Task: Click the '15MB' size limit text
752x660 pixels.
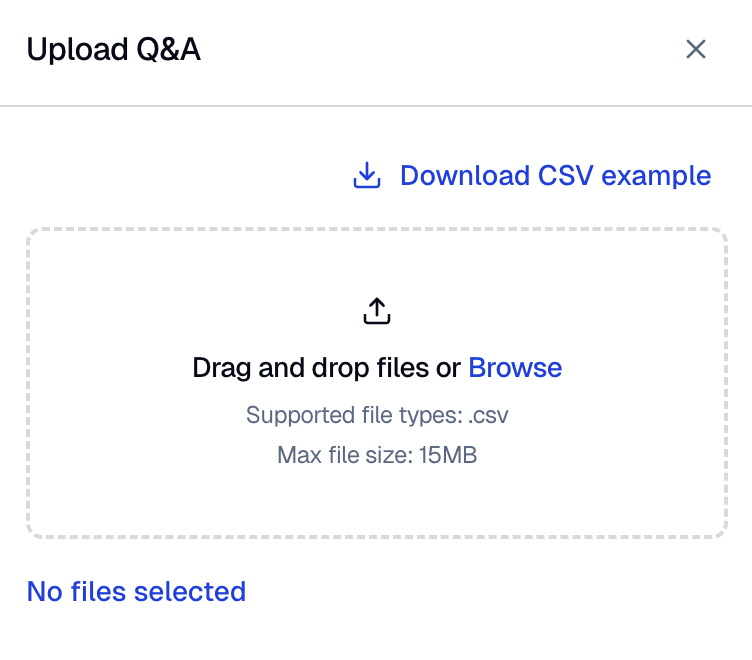Action: [448, 455]
